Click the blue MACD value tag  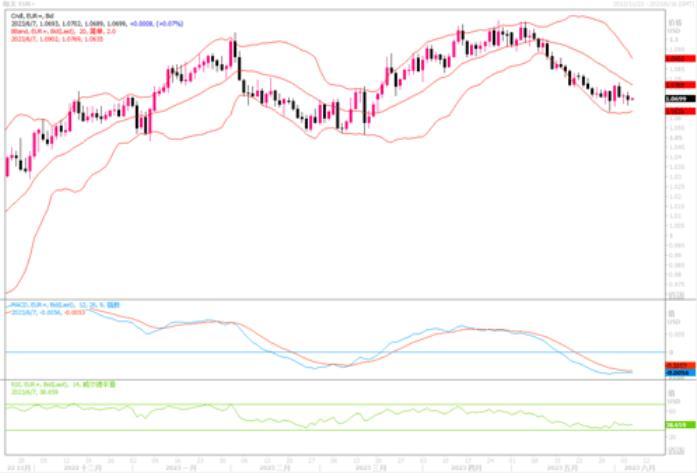[676, 373]
